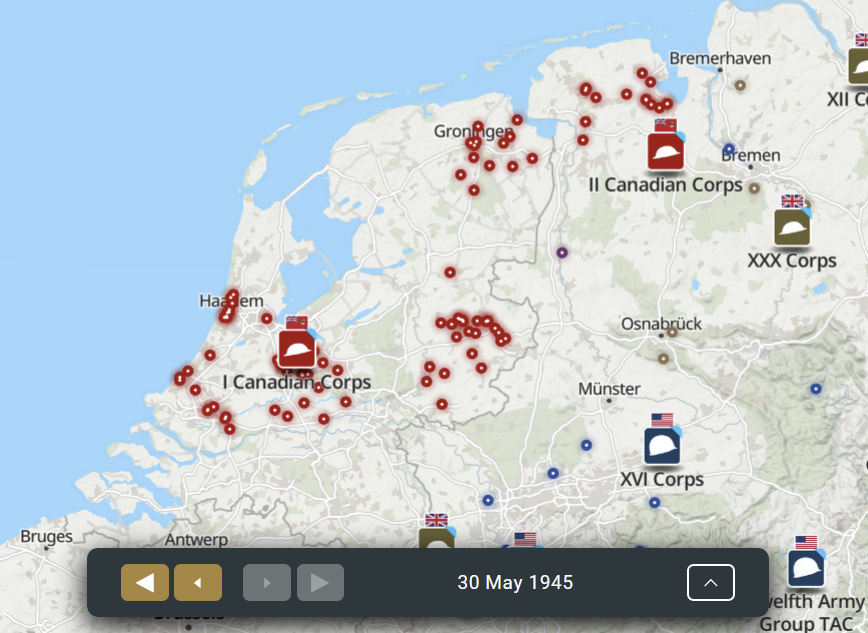Click the Canadian flag above I Canadian Corps
The height and width of the screenshot is (633, 868).
click(297, 322)
